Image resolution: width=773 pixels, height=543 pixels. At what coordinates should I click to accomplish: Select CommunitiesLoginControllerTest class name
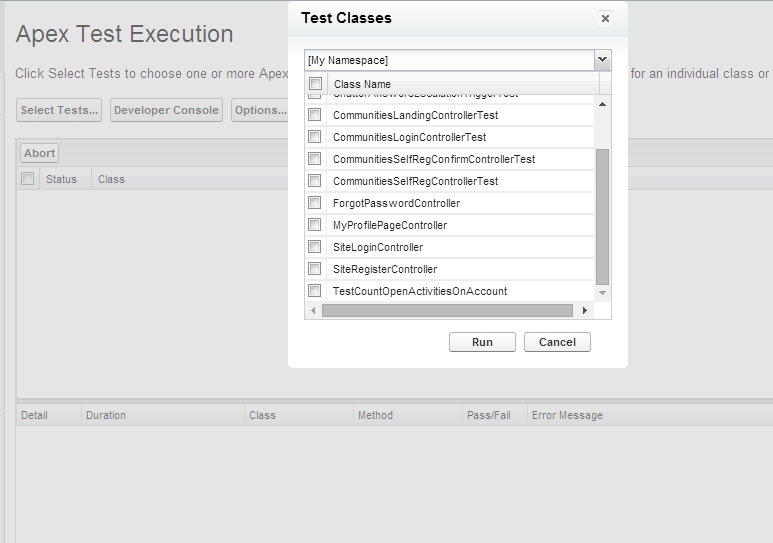pyautogui.click(x=410, y=137)
